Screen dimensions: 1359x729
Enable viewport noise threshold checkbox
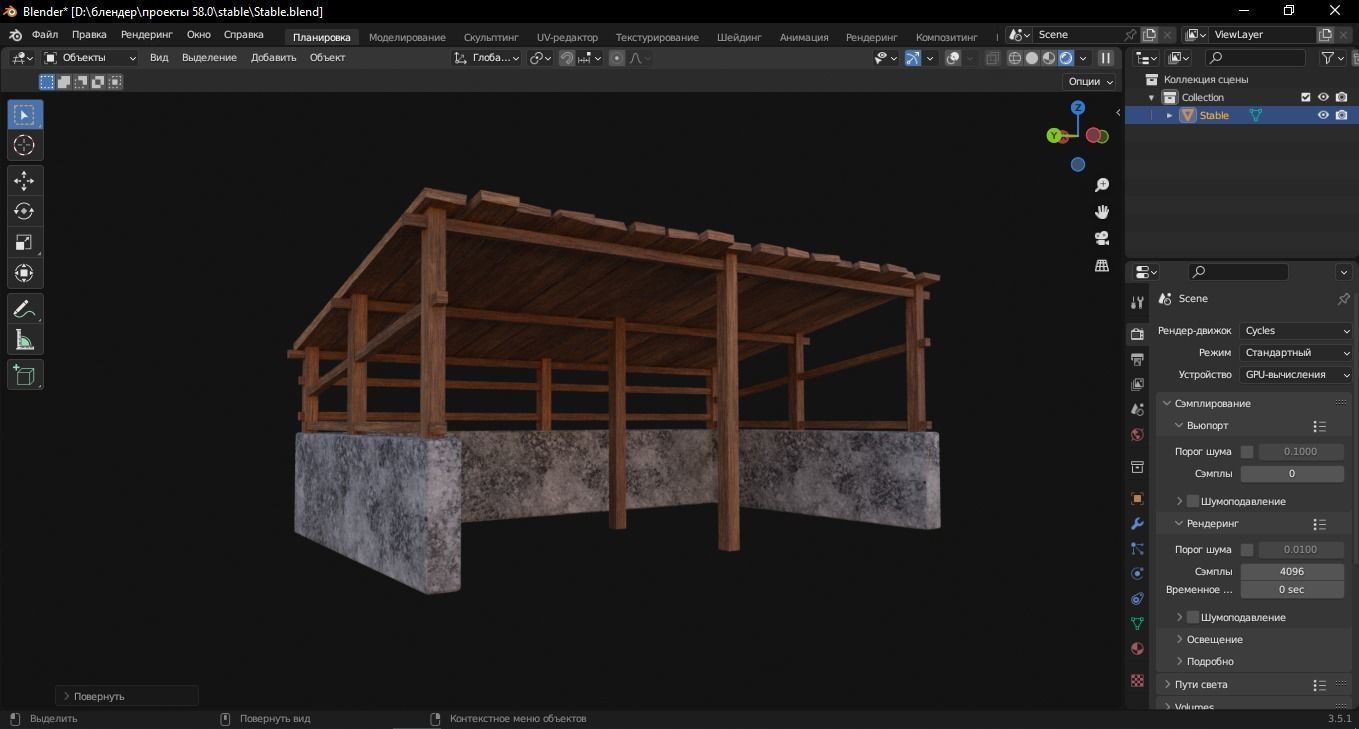pos(1247,451)
